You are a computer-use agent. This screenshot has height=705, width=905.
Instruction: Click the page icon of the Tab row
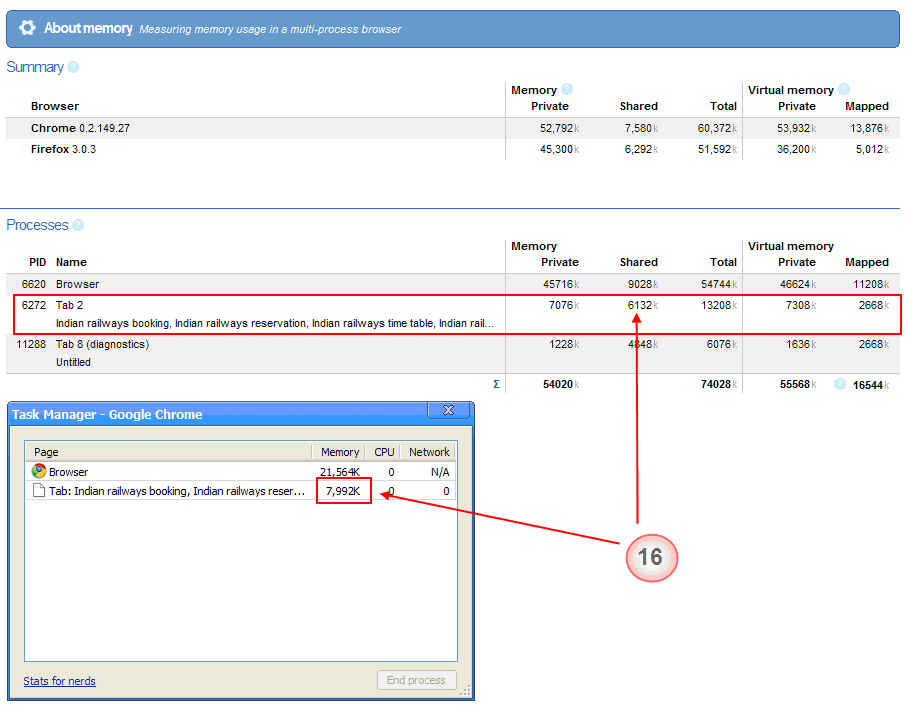[39, 491]
